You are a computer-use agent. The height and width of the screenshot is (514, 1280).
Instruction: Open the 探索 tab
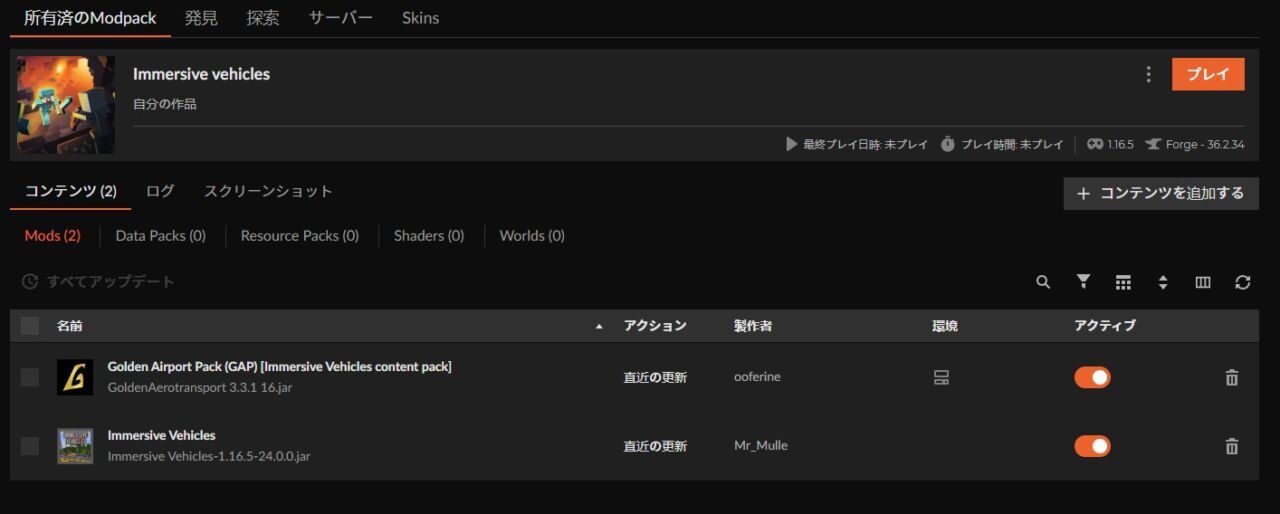pos(263,18)
